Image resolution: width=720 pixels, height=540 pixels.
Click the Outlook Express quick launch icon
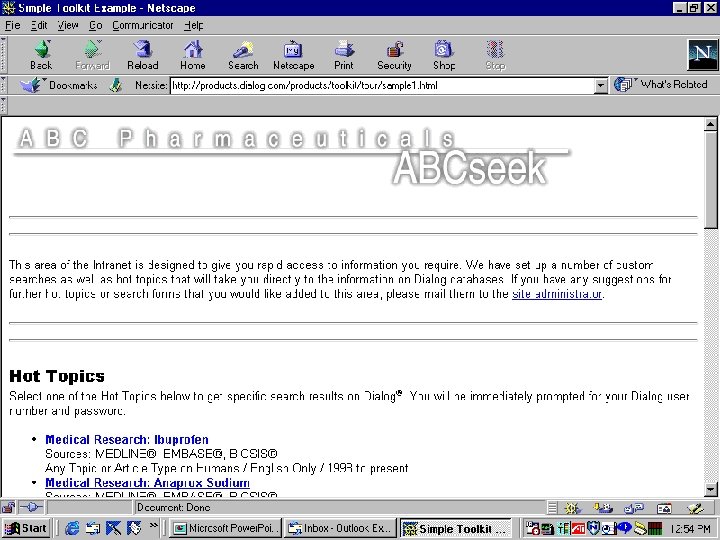pyautogui.click(x=93, y=529)
